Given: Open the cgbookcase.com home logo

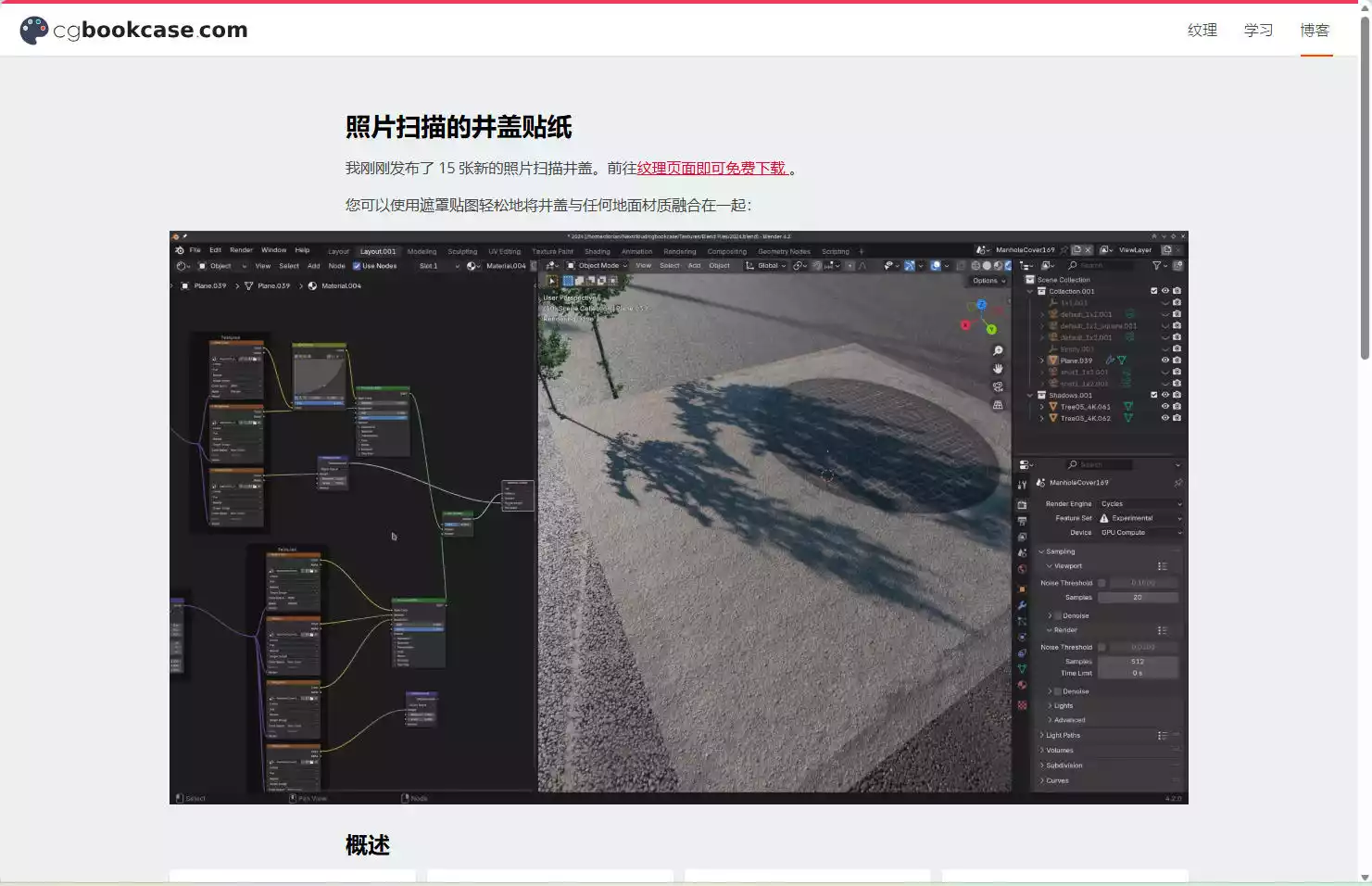Looking at the screenshot, I should tap(134, 30).
